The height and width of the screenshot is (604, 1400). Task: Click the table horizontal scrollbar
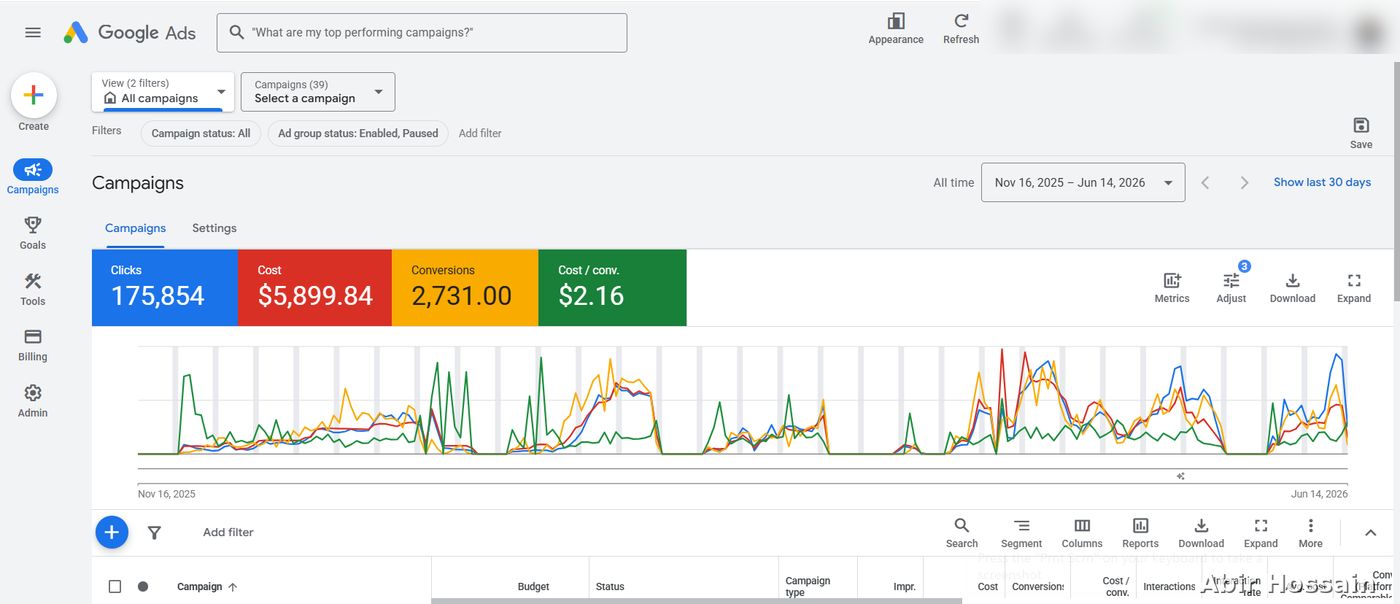[x=696, y=601]
